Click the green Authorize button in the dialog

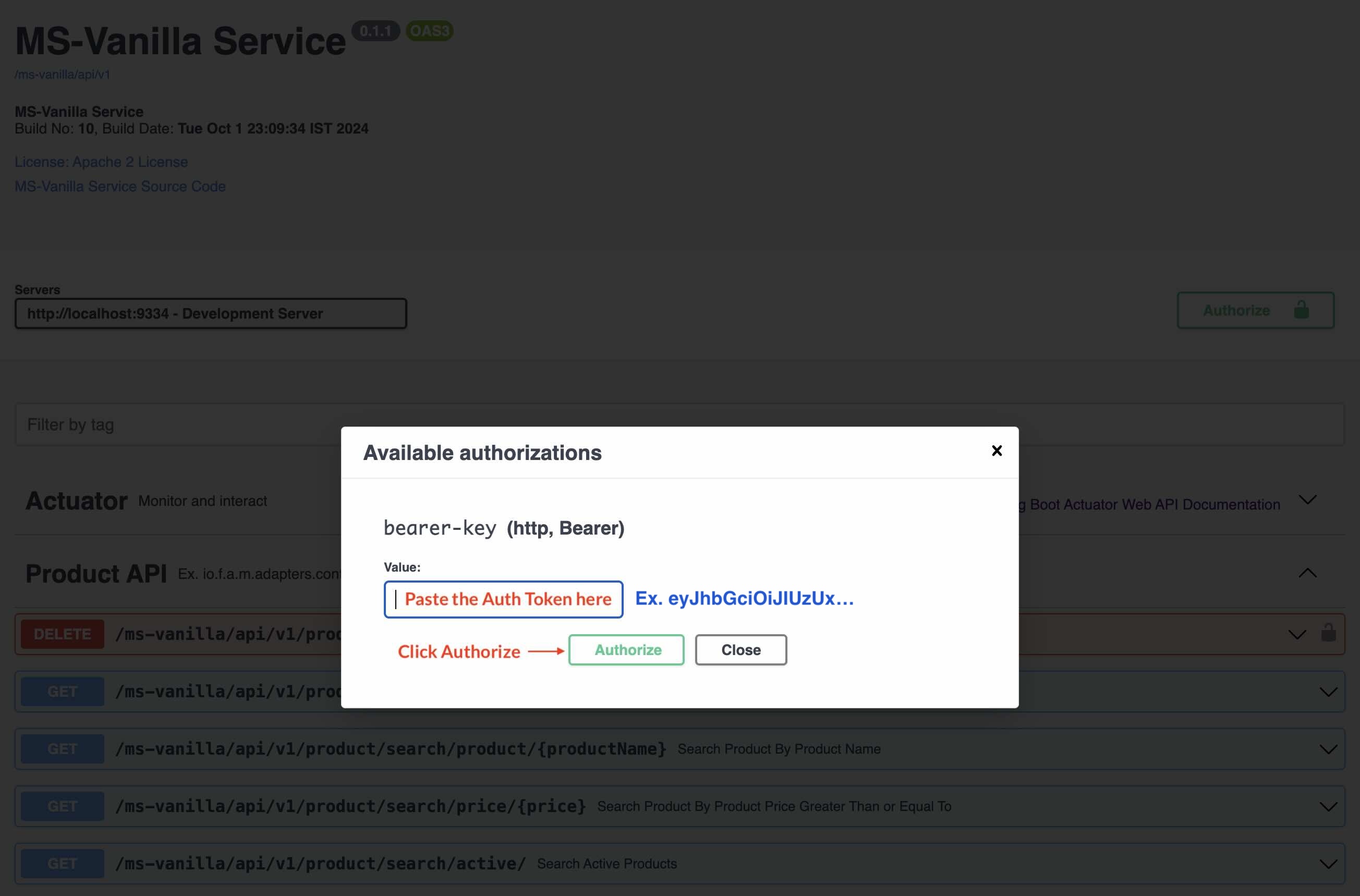(x=626, y=650)
